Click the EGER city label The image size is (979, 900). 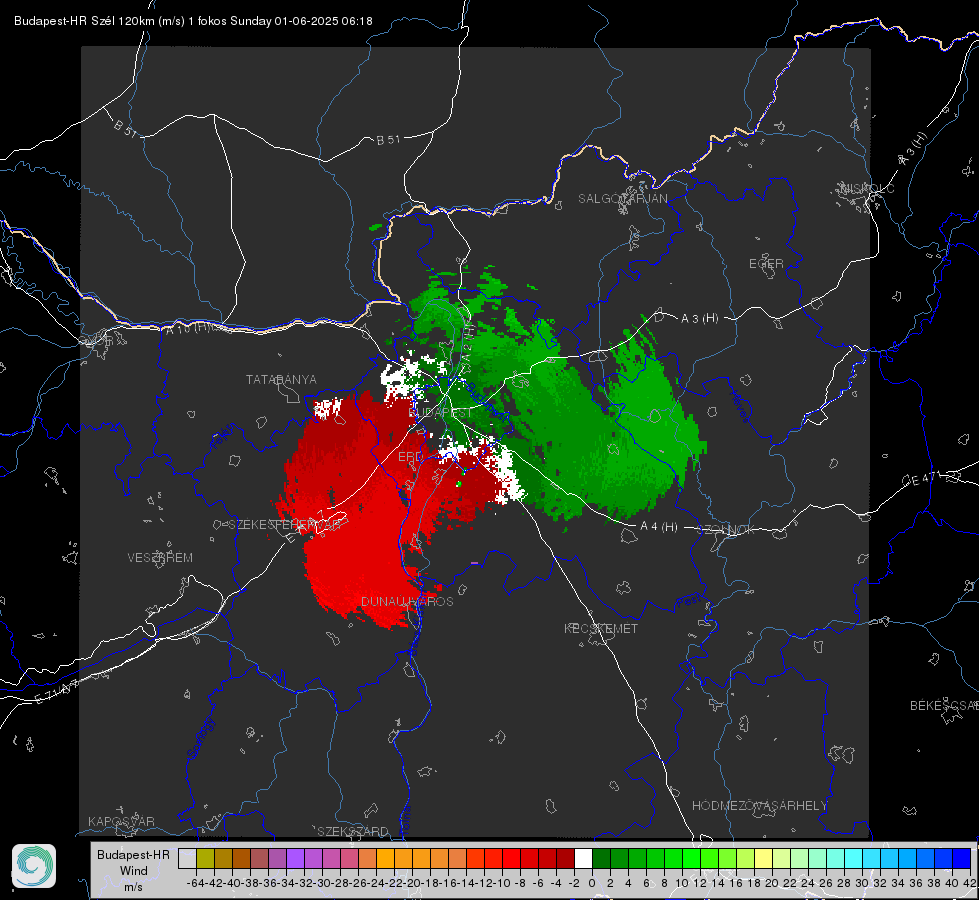pyautogui.click(x=766, y=264)
